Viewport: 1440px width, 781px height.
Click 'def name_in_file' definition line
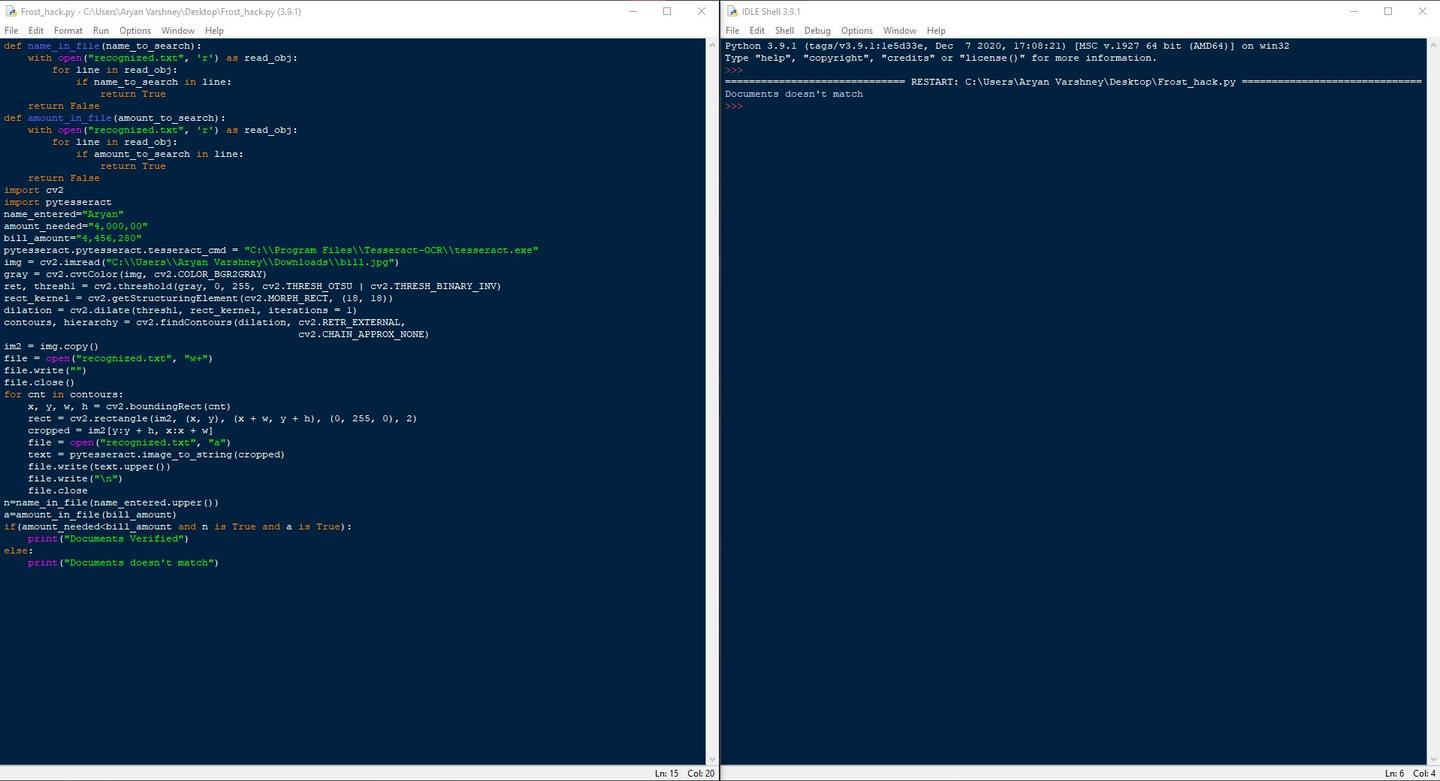point(102,46)
